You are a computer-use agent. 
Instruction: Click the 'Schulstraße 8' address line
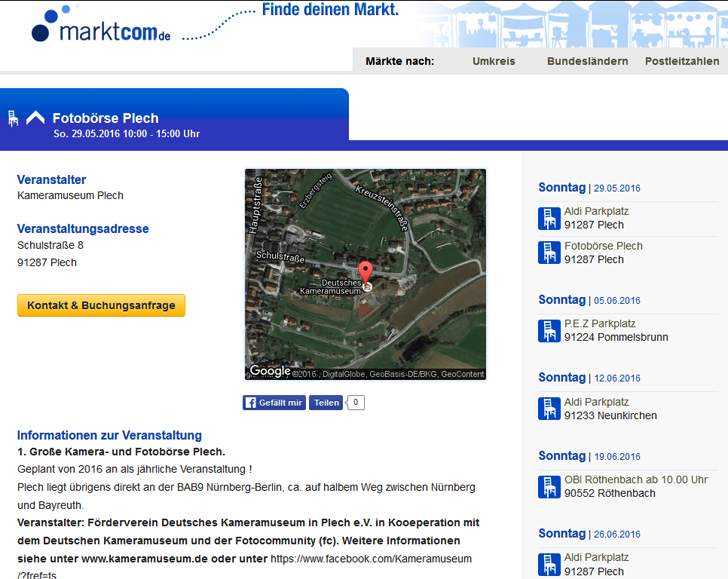click(50, 245)
